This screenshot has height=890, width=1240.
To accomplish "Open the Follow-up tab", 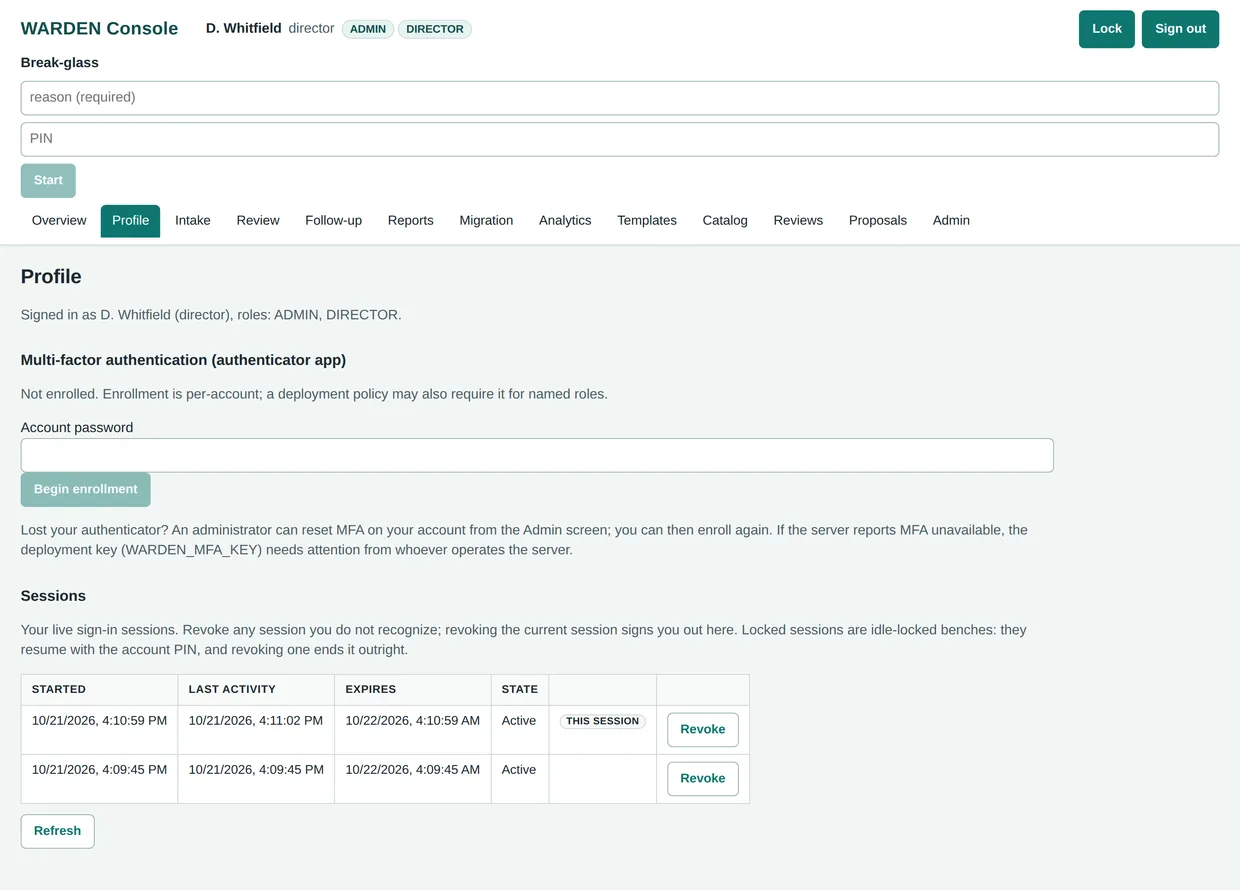I will (333, 221).
